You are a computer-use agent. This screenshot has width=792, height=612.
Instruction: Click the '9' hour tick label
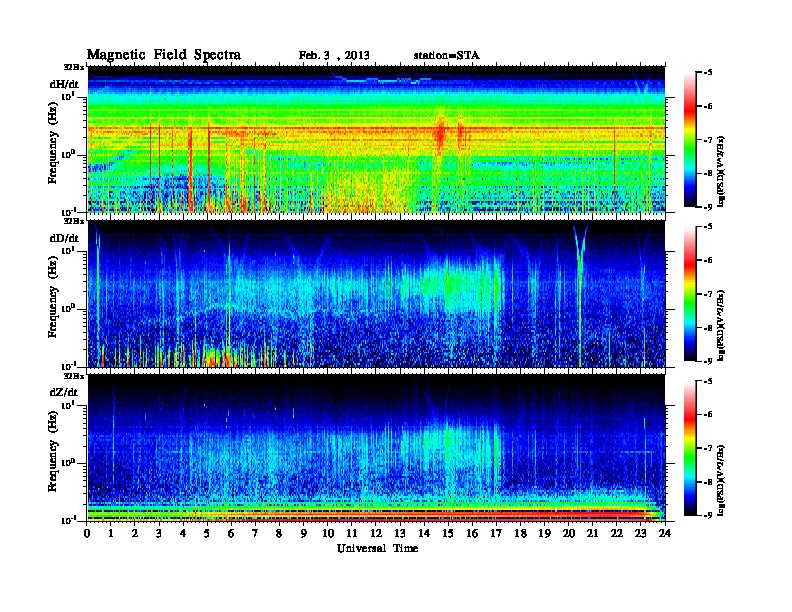coord(304,534)
